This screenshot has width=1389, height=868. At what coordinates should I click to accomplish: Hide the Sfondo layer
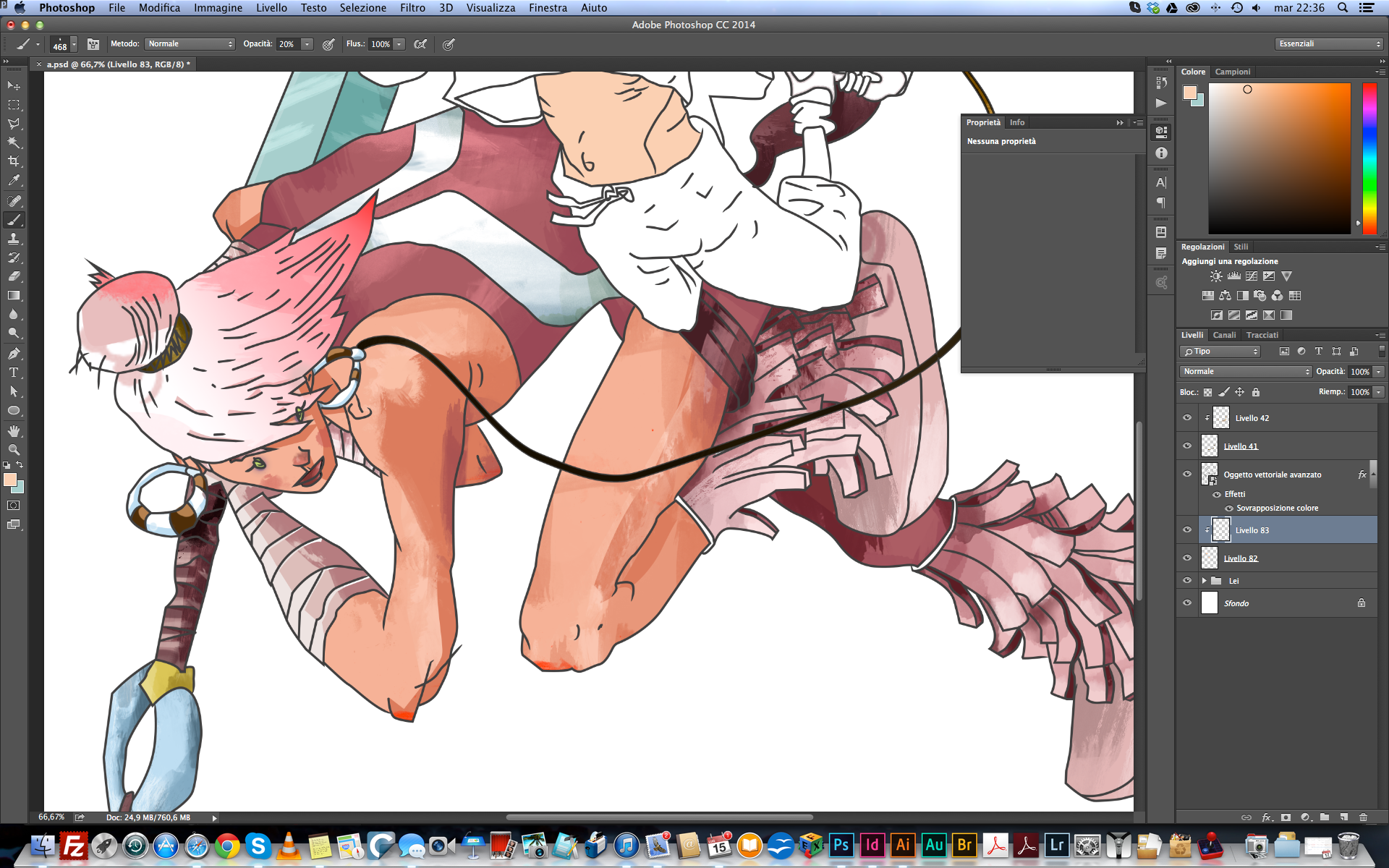(x=1187, y=603)
